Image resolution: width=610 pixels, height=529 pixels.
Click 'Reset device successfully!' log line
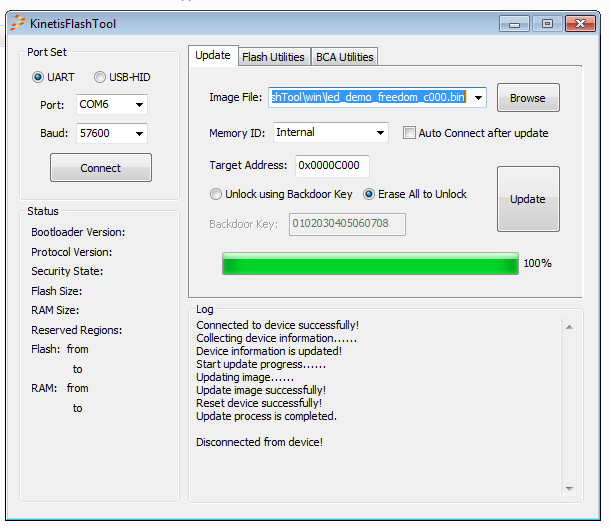[x=259, y=403]
